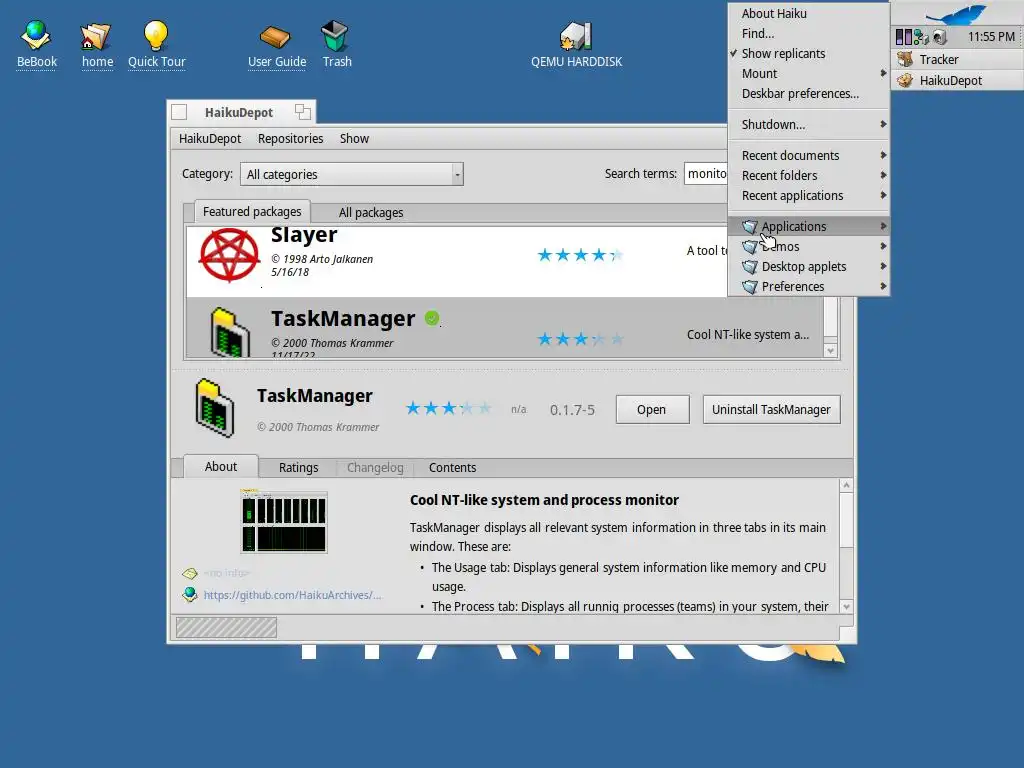Click the ProcessController bars tray icon
1024x768 pixels.
(903, 37)
